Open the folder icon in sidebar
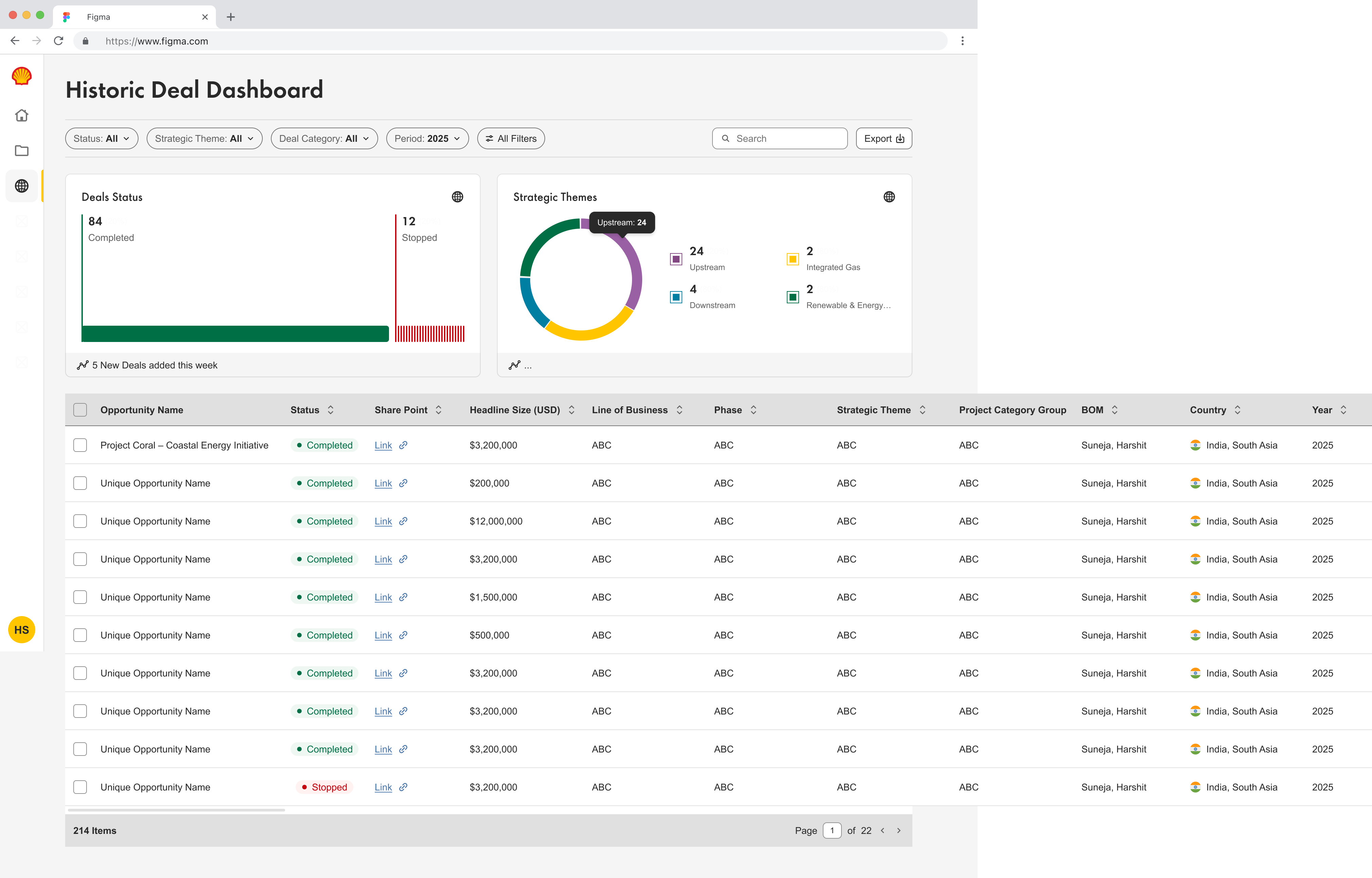The height and width of the screenshot is (878, 1372). [x=22, y=151]
